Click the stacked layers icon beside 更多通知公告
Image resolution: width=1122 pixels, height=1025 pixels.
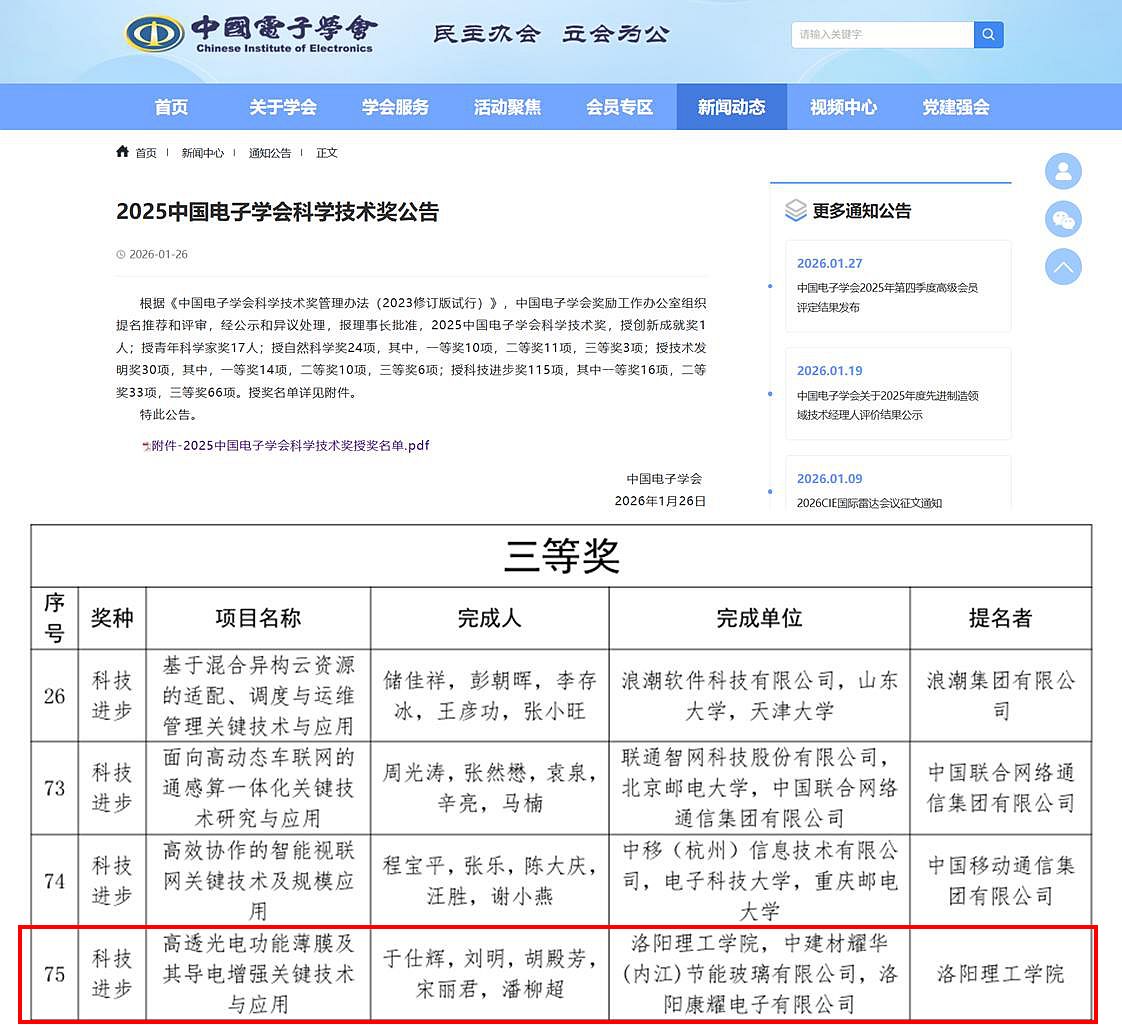[795, 211]
